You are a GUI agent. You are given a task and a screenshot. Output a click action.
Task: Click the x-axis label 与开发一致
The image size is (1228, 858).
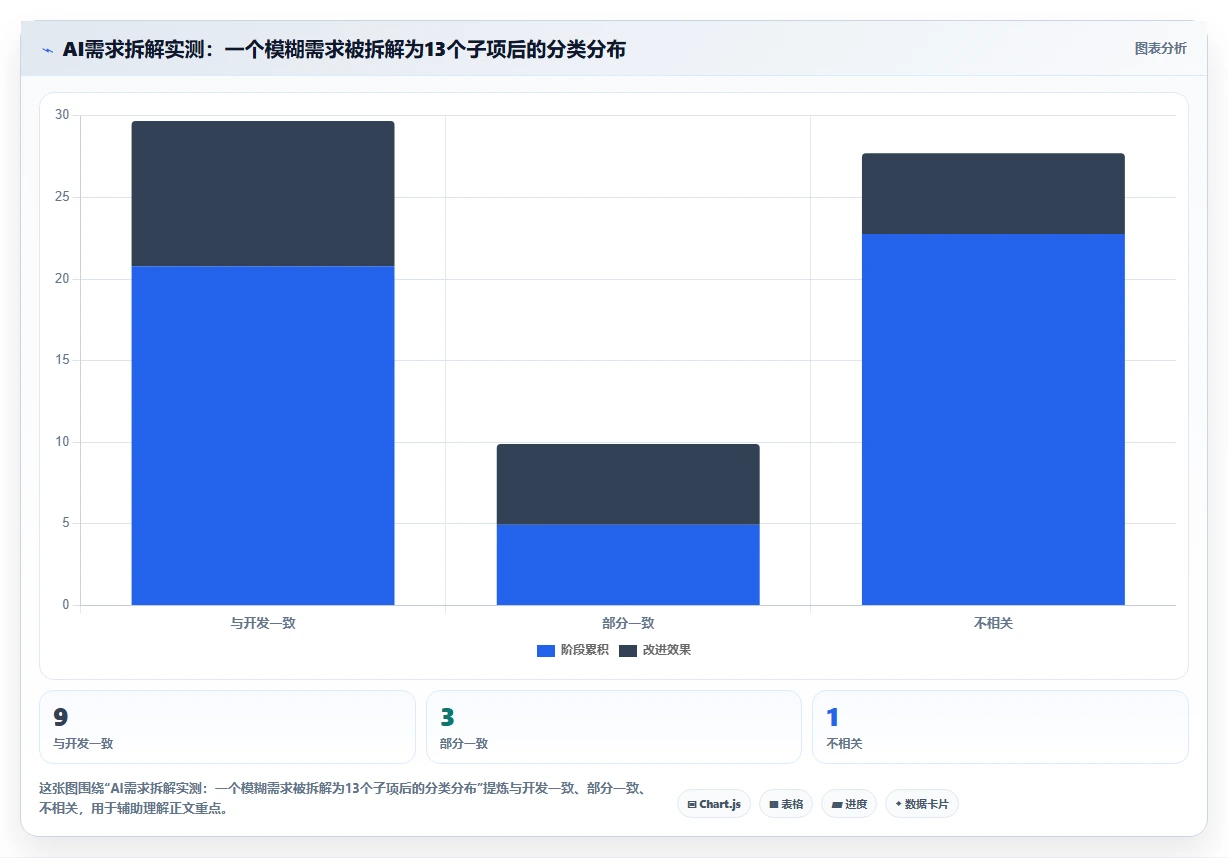click(263, 623)
